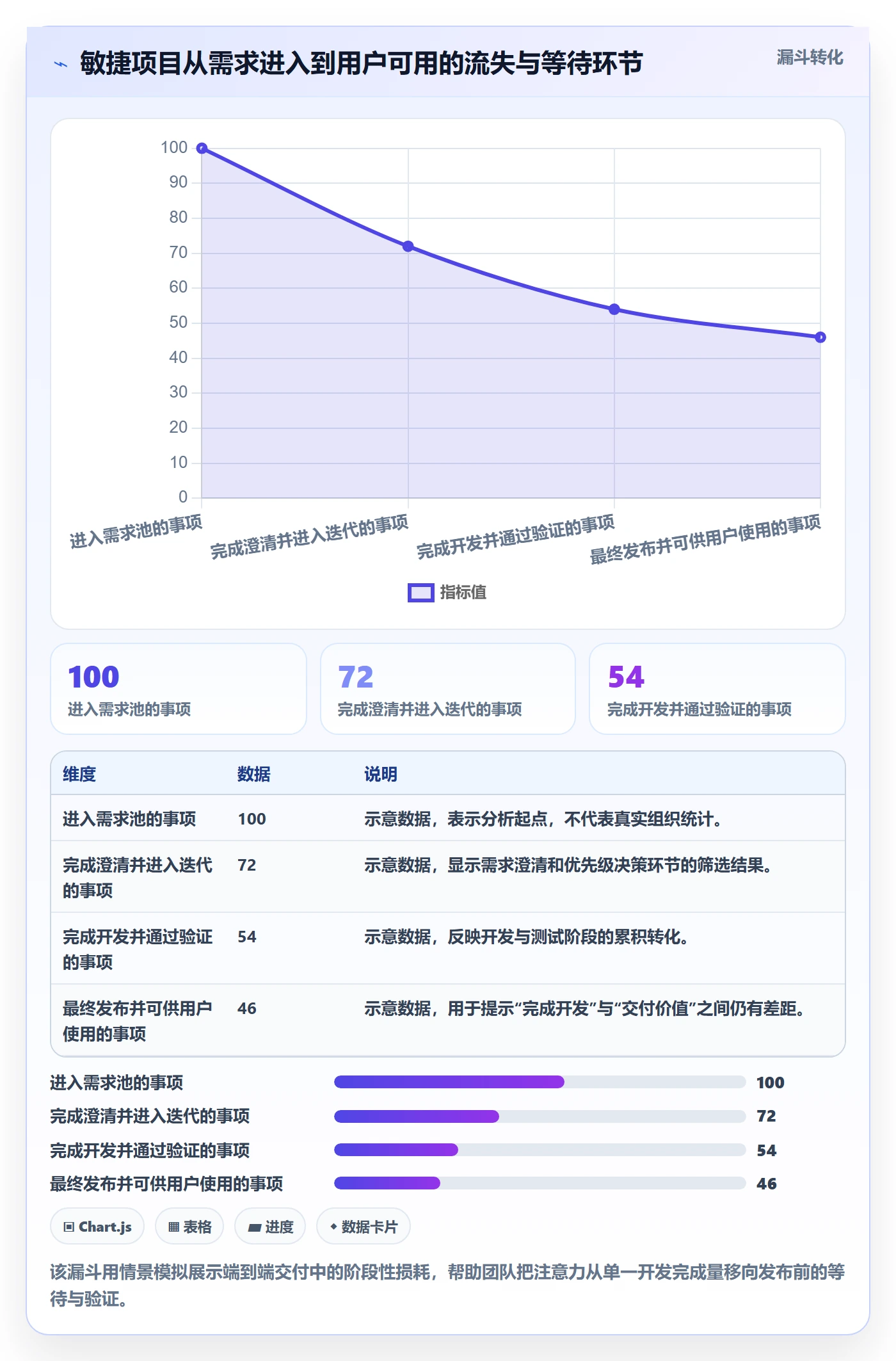This screenshot has width=896, height=1361.
Task: Select the 54 完成开发并通过验证 data card
Action: click(x=717, y=689)
